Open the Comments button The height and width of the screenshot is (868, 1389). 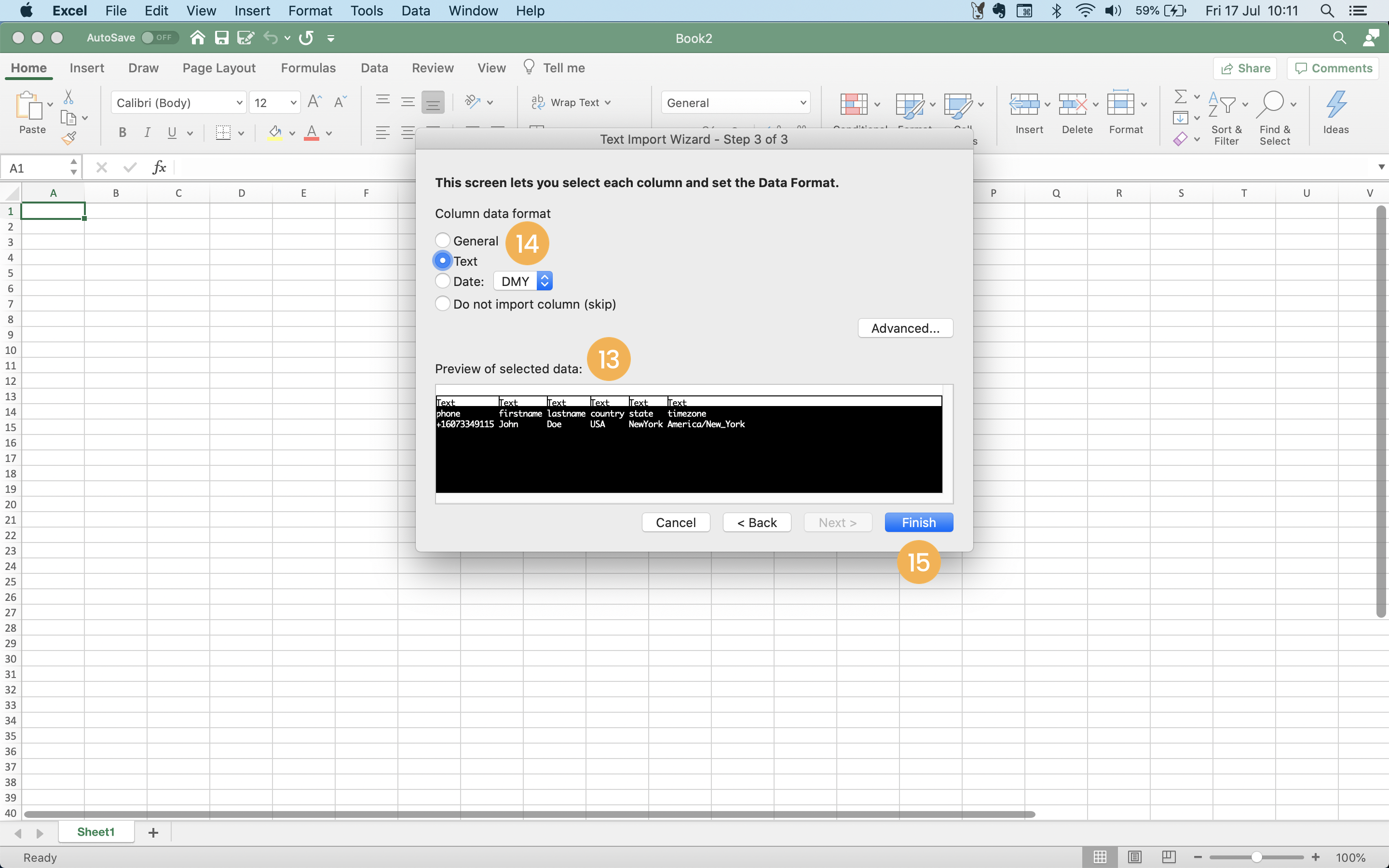click(x=1333, y=68)
